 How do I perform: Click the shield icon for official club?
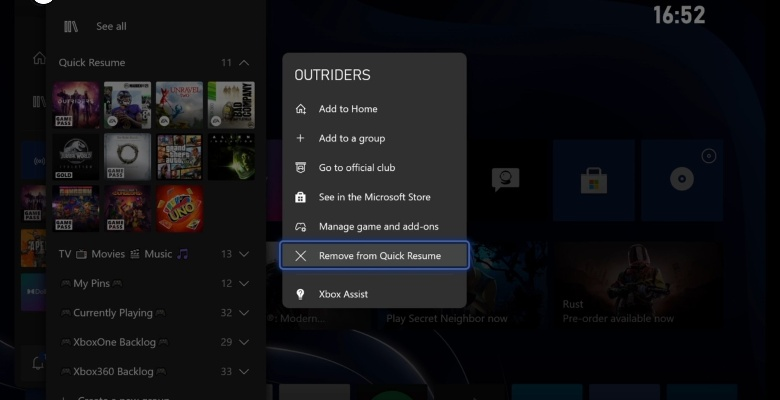click(x=301, y=168)
